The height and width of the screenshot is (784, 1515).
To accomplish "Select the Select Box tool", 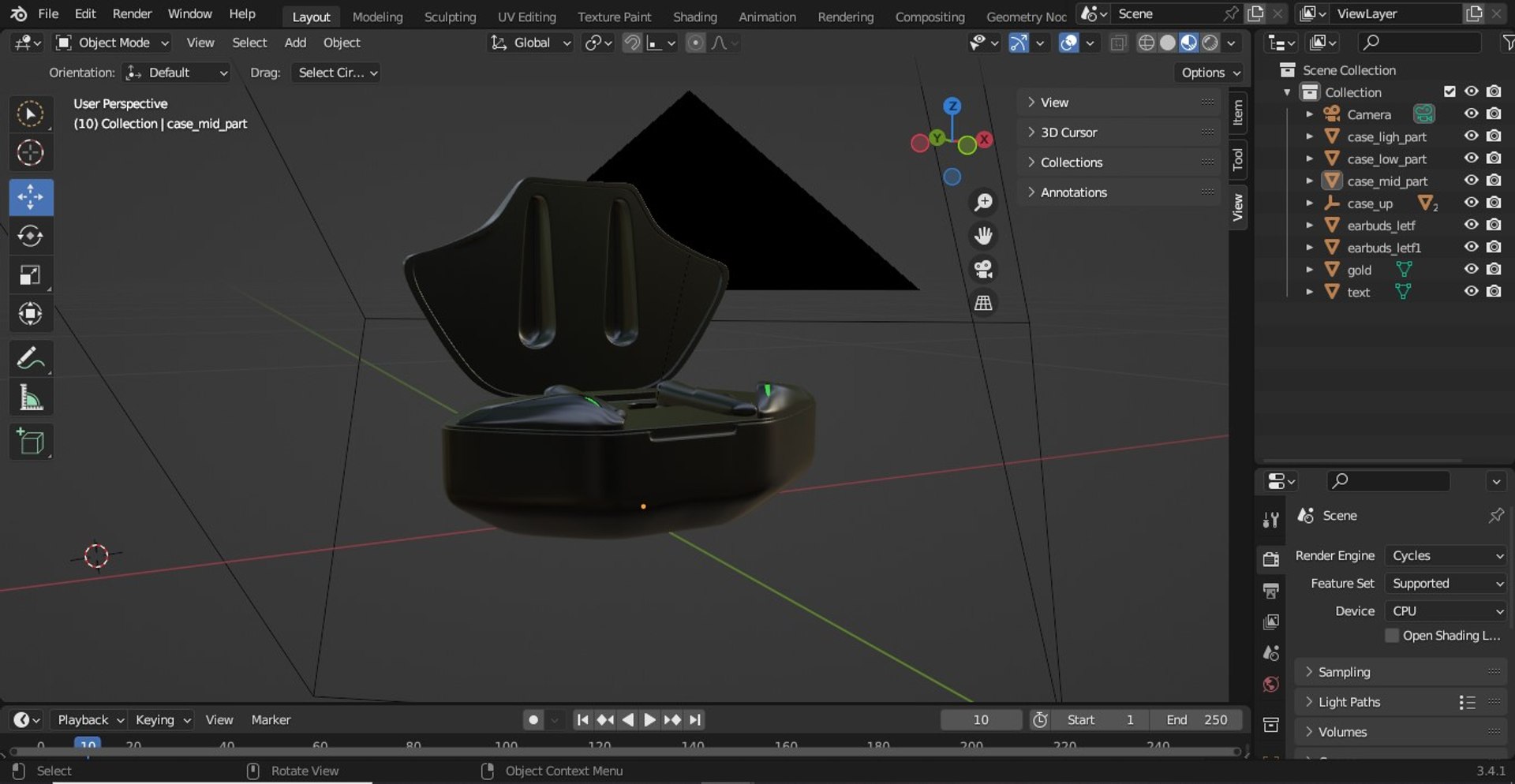I will pos(31,114).
